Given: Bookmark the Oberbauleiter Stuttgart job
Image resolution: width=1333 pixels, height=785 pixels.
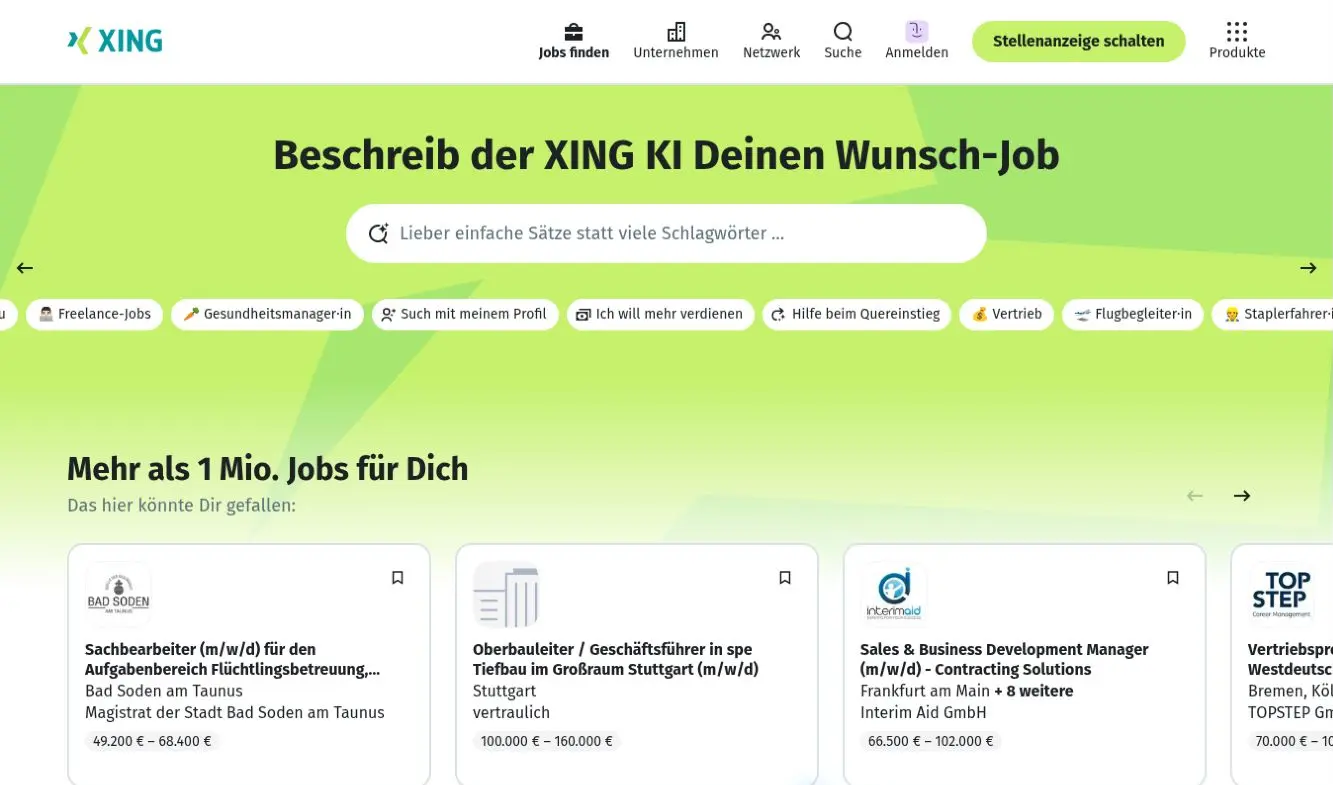Looking at the screenshot, I should pos(785,578).
